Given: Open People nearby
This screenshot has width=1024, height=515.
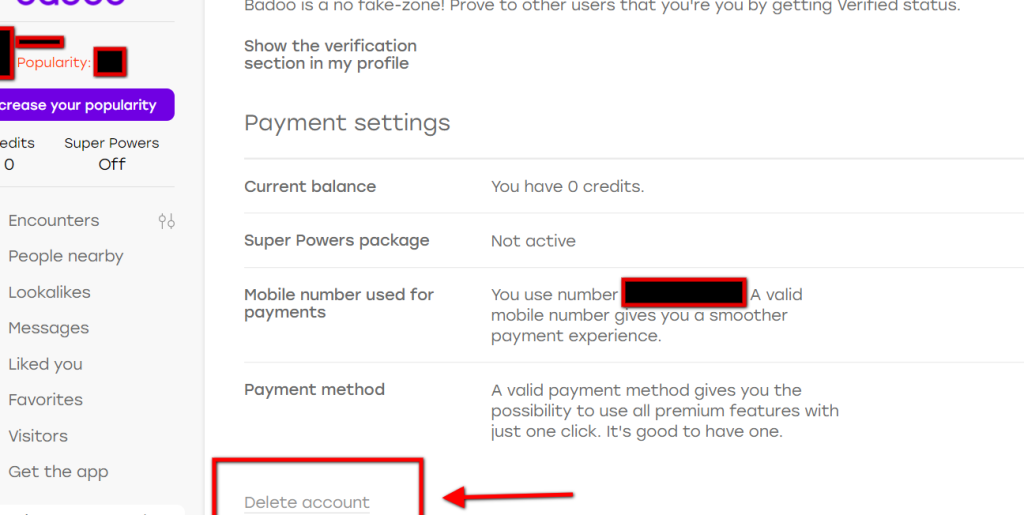Looking at the screenshot, I should (66, 257).
